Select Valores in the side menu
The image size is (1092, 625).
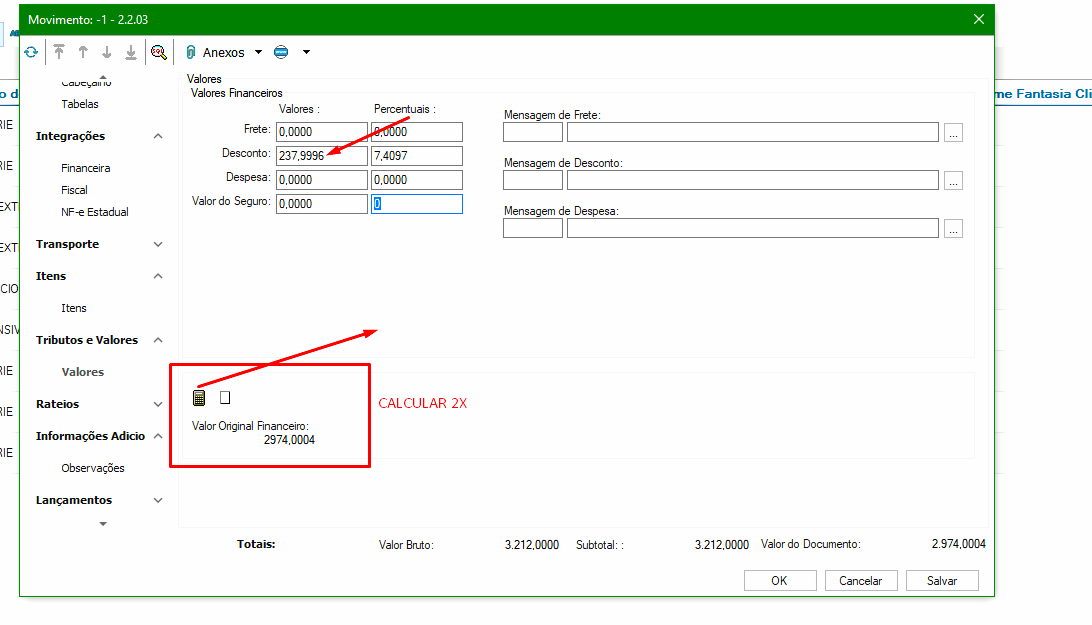(82, 372)
